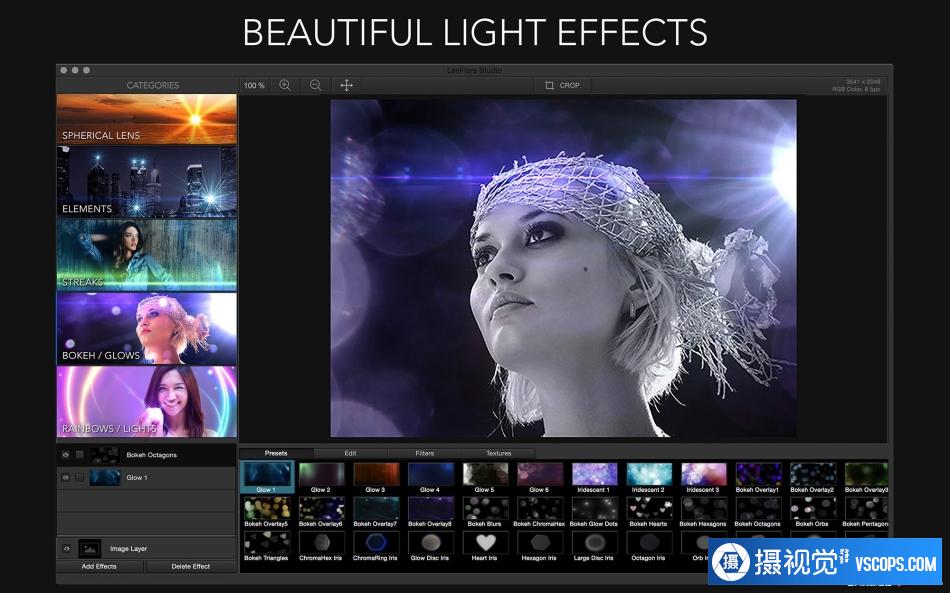
Task: Click the Add Effects button
Action: click(x=99, y=566)
